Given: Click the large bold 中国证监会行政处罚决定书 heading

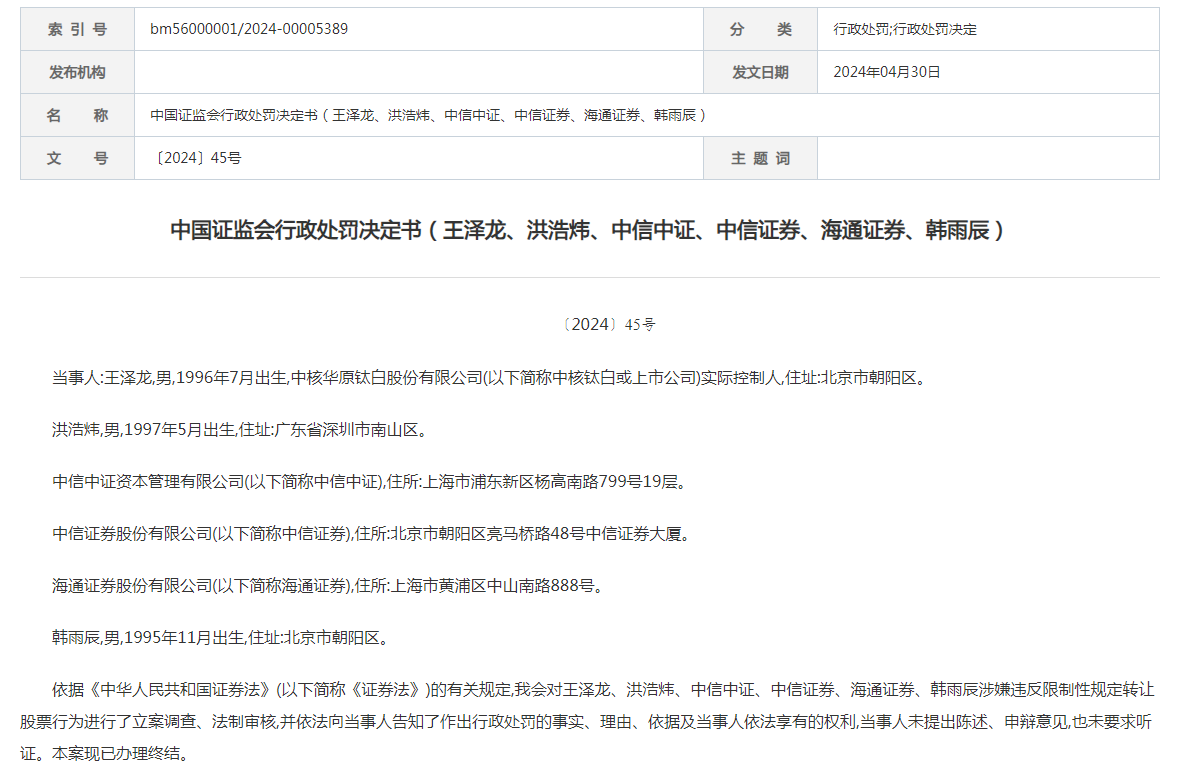Looking at the screenshot, I should (x=587, y=230).
